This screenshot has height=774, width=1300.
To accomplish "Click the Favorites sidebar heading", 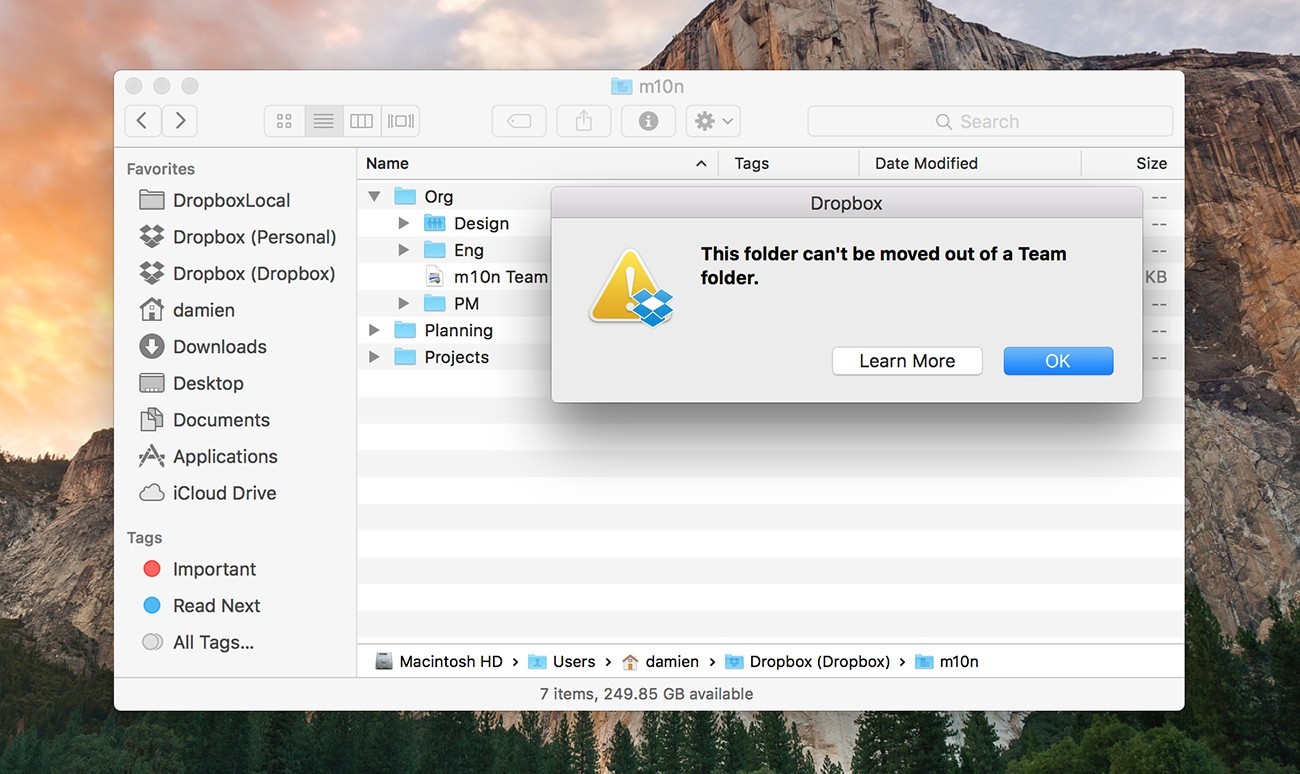I will (x=161, y=169).
